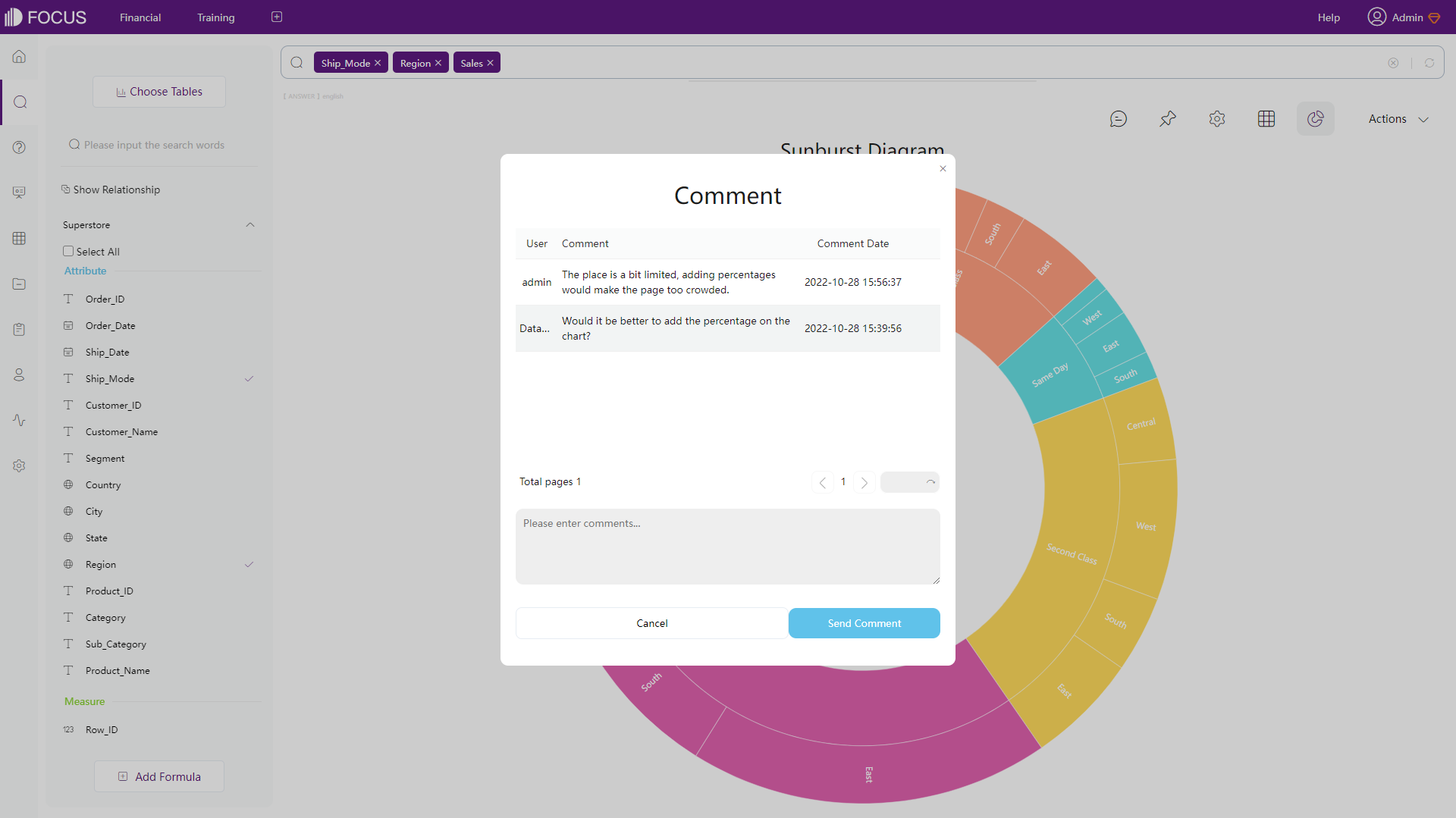
Task: Click the FOCUS logo
Action: [45, 17]
